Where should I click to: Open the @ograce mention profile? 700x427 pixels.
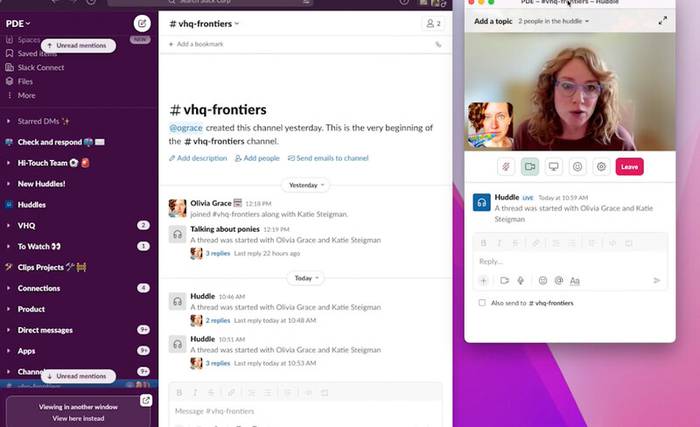click(186, 128)
